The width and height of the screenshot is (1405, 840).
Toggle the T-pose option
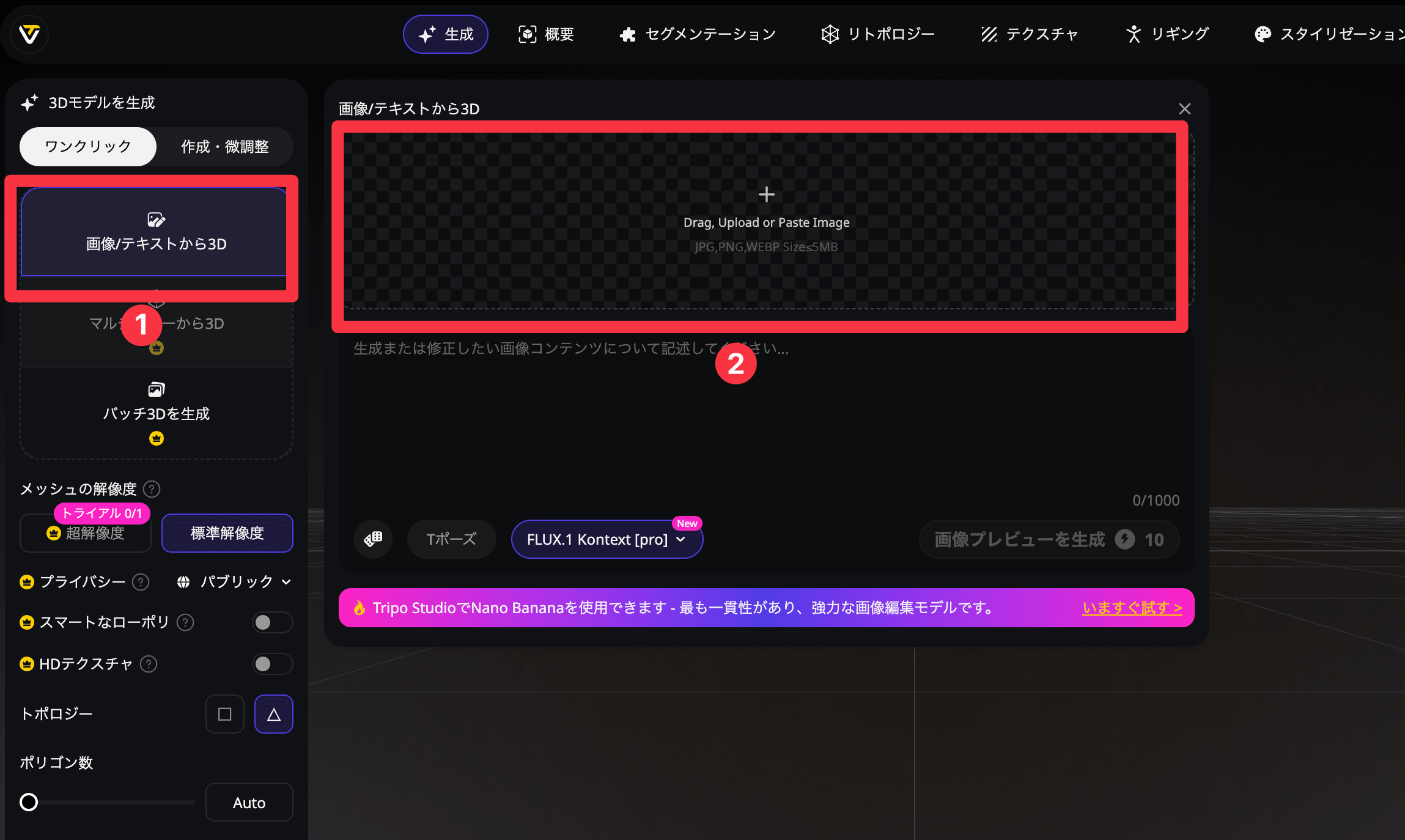coord(451,539)
